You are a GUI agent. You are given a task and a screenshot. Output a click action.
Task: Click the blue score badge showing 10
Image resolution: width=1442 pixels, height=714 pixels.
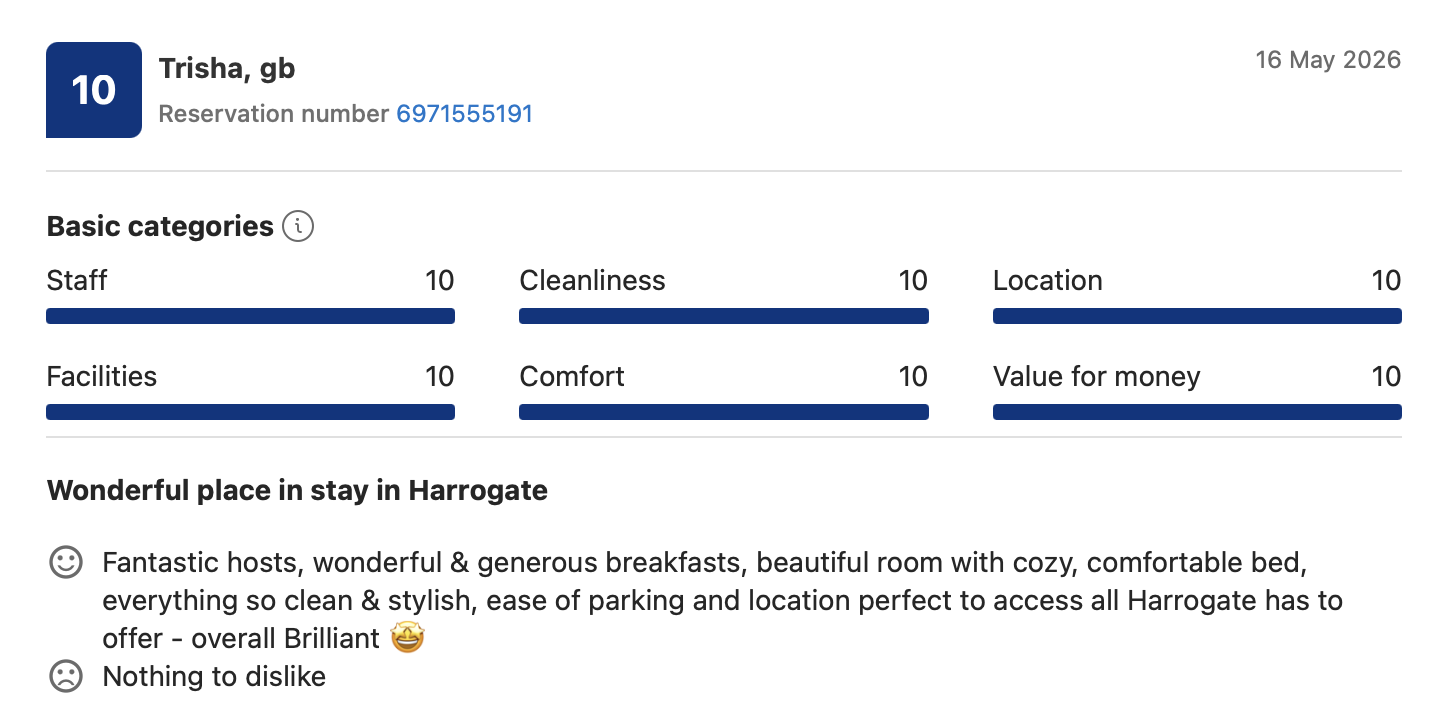[94, 90]
